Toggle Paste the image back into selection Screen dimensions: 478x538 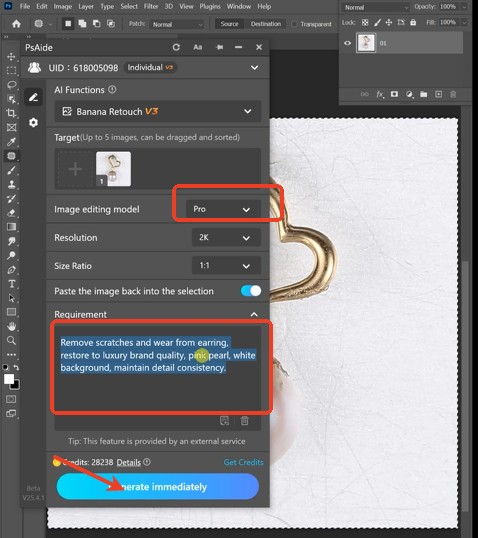click(251, 291)
